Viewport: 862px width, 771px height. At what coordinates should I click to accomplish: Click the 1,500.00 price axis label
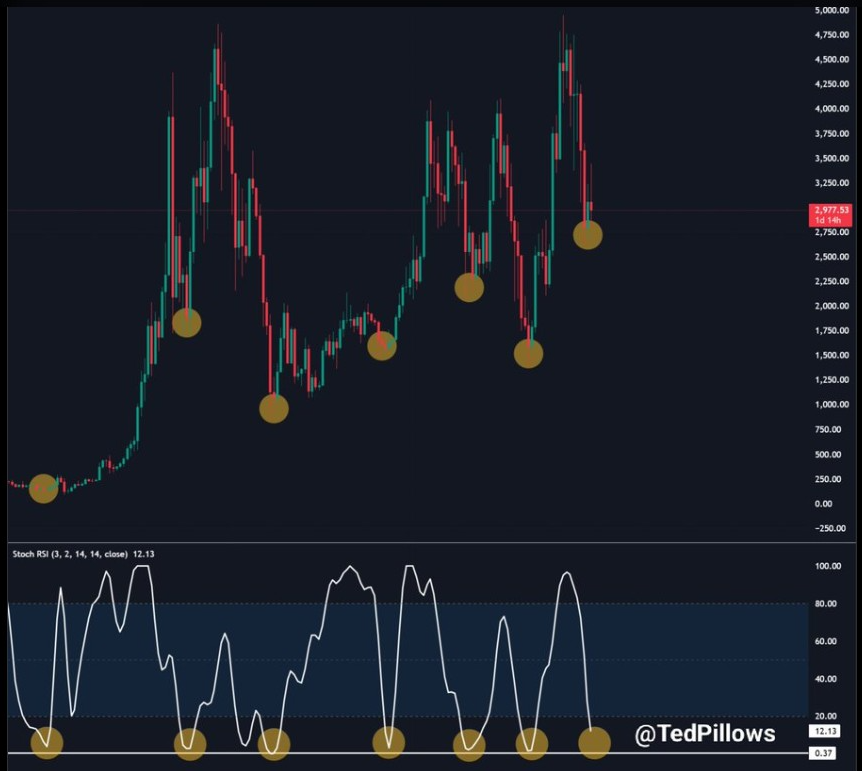click(x=832, y=355)
